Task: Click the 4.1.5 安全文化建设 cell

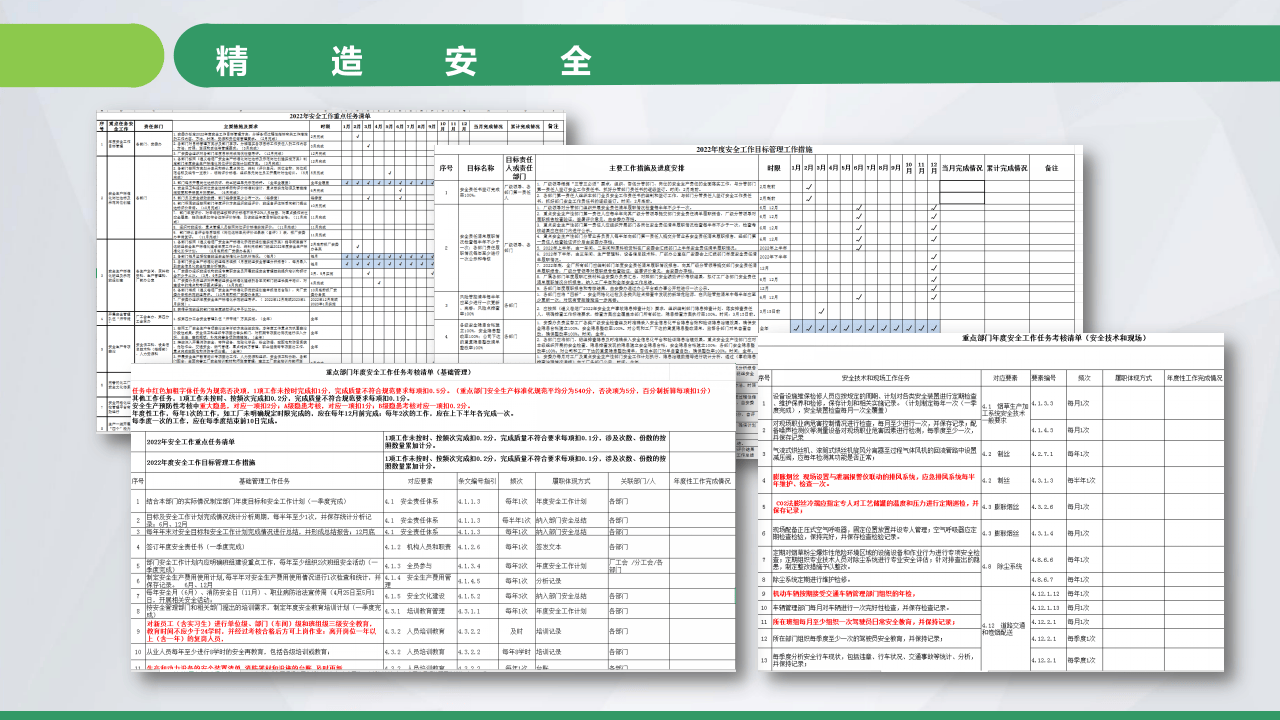Action: (x=419, y=595)
